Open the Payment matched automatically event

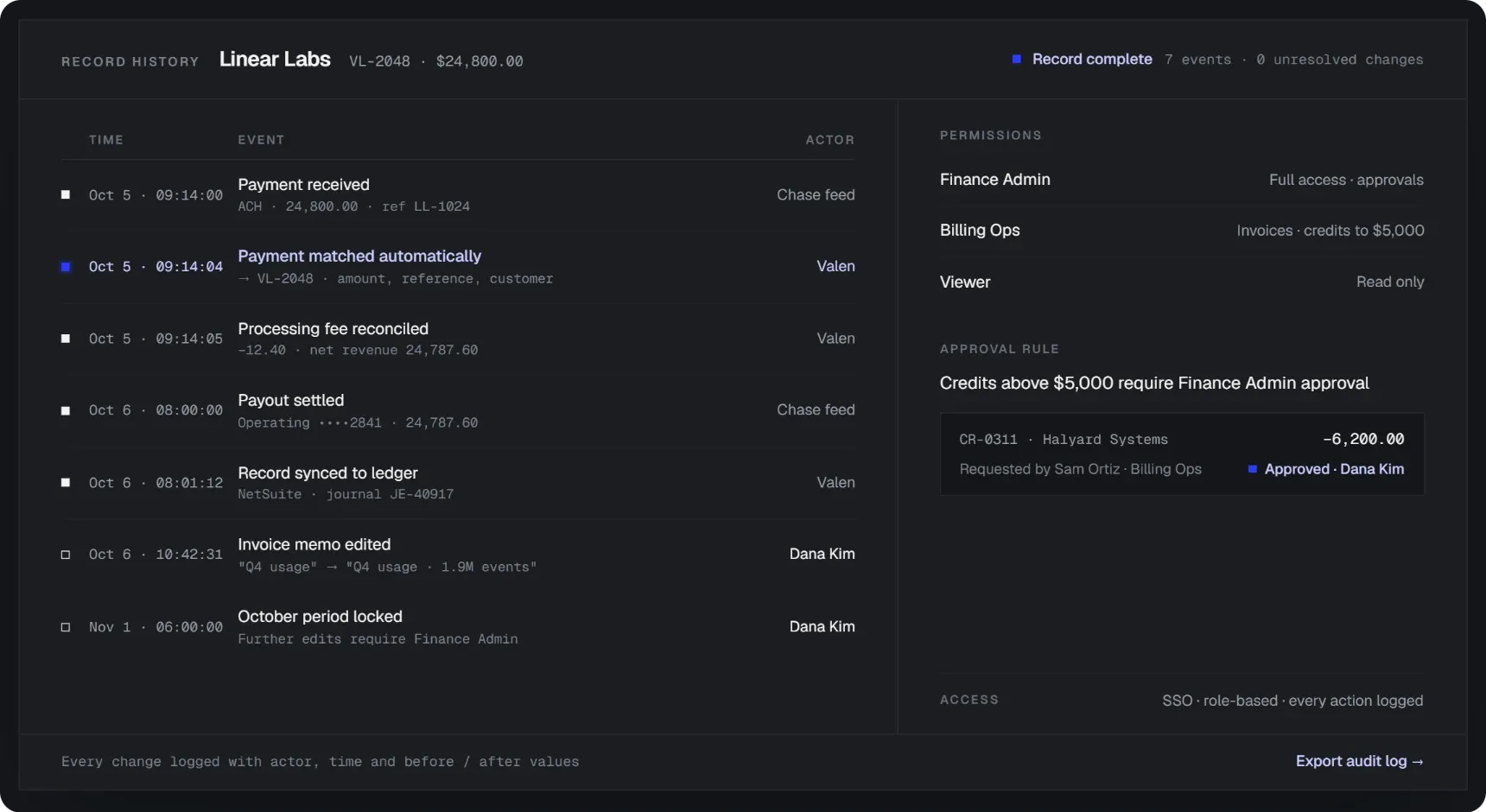coord(359,256)
